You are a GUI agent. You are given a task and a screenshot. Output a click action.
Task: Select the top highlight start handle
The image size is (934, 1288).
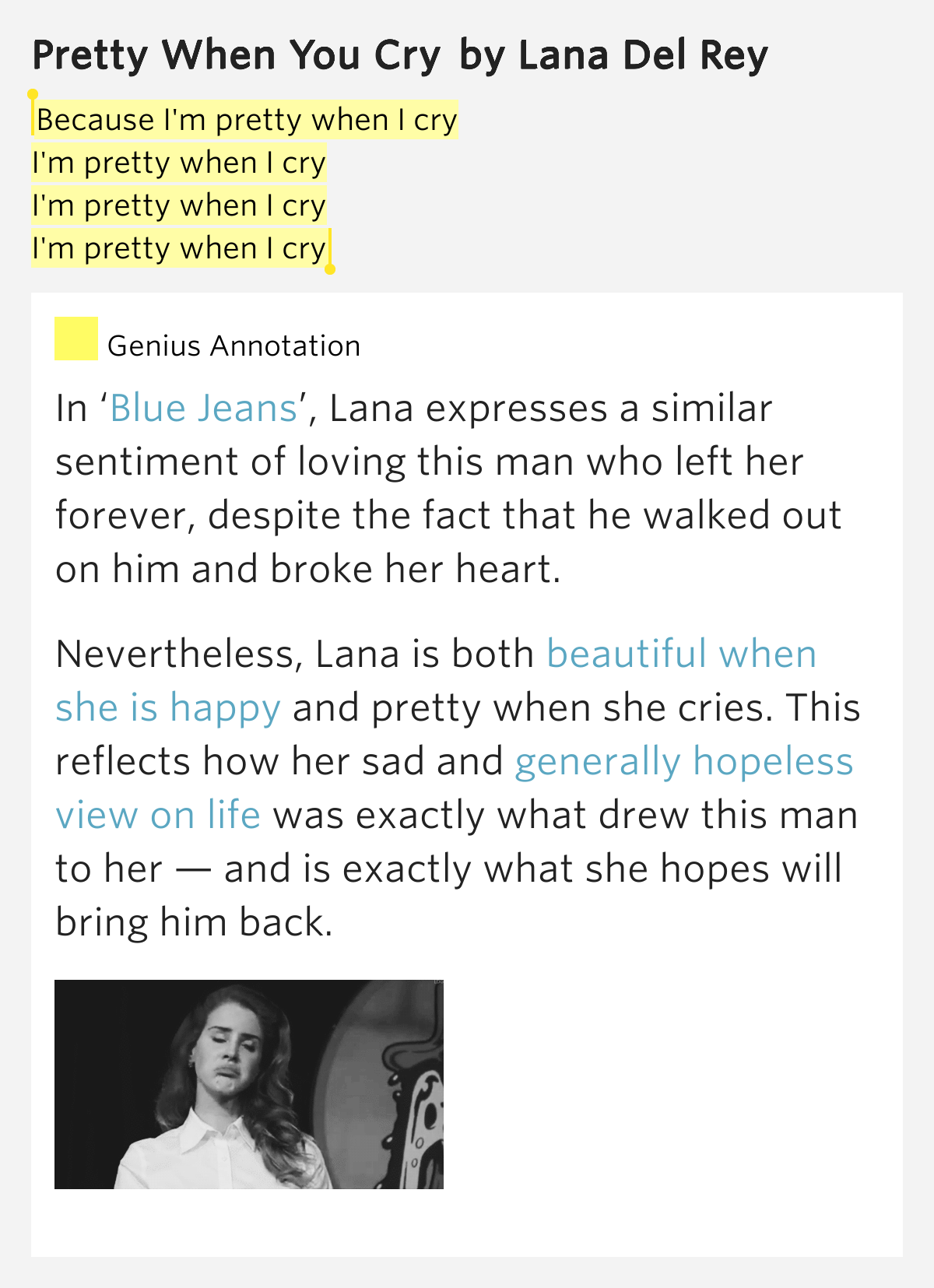(x=33, y=95)
